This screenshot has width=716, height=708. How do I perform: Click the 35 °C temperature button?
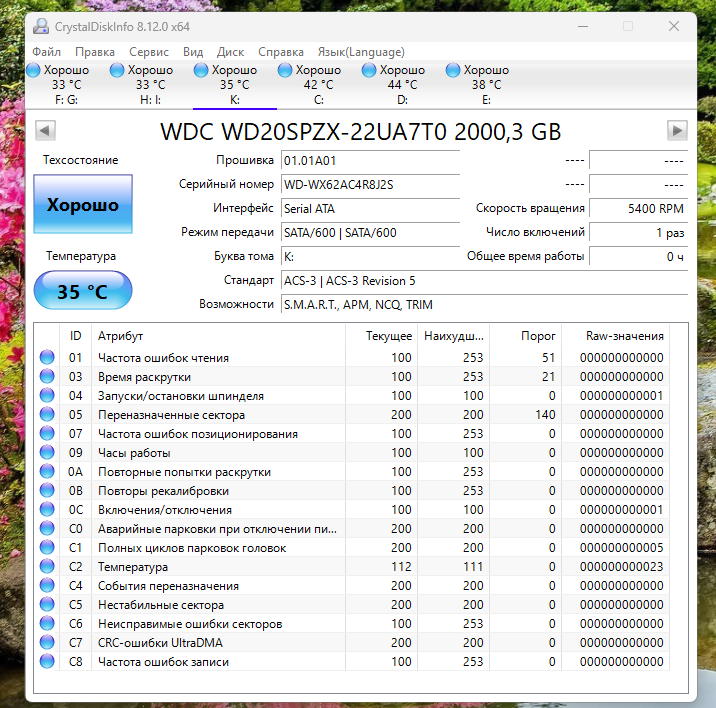pyautogui.click(x=83, y=291)
